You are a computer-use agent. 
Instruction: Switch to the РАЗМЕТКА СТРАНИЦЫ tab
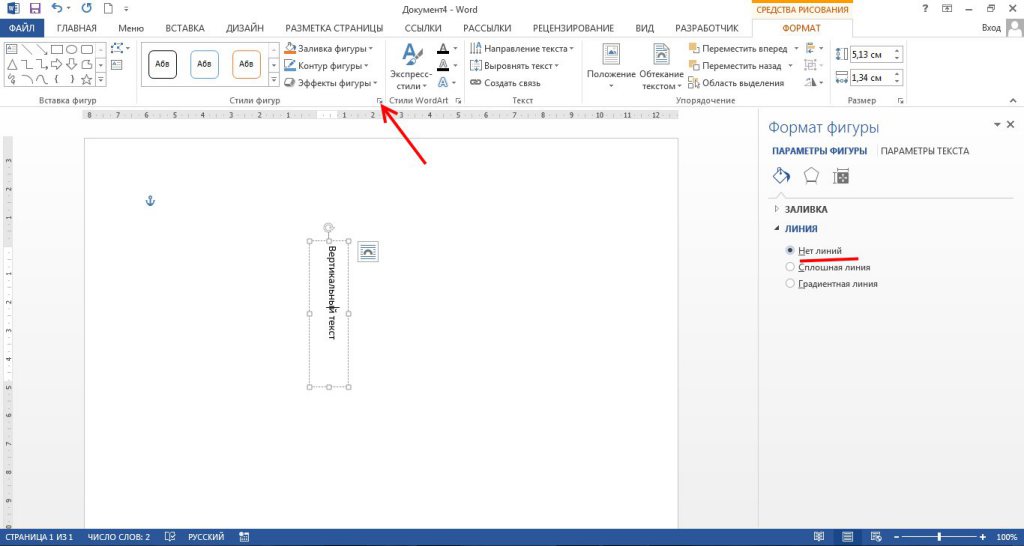334,28
